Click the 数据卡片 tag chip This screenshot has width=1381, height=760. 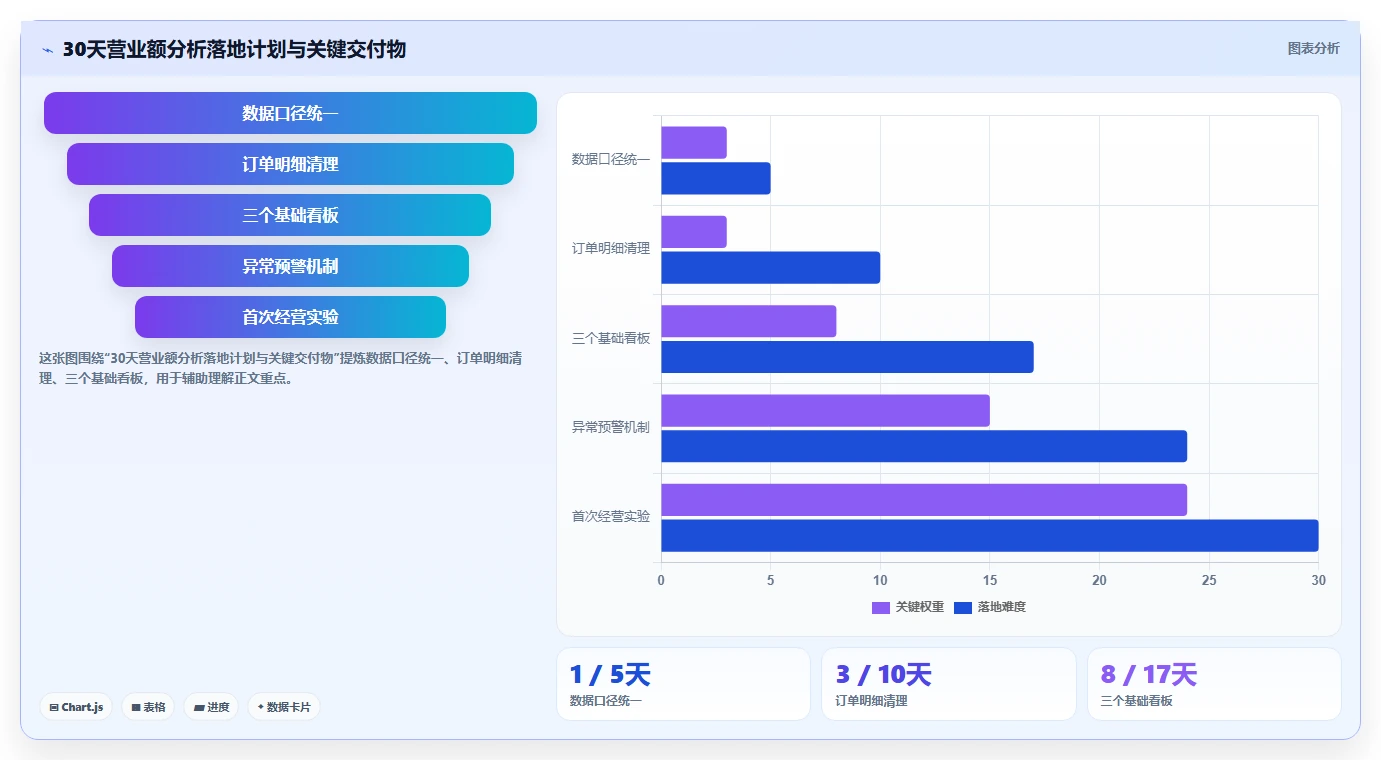click(x=284, y=707)
